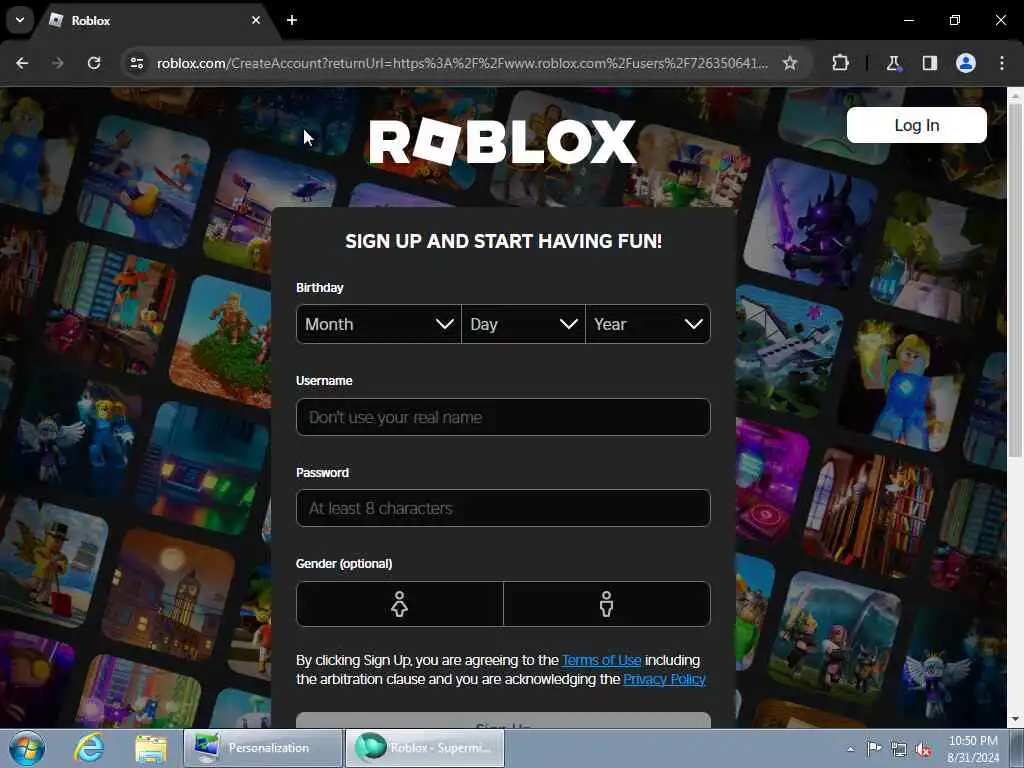1024x768 pixels.
Task: Click the Log In button
Action: 916,125
